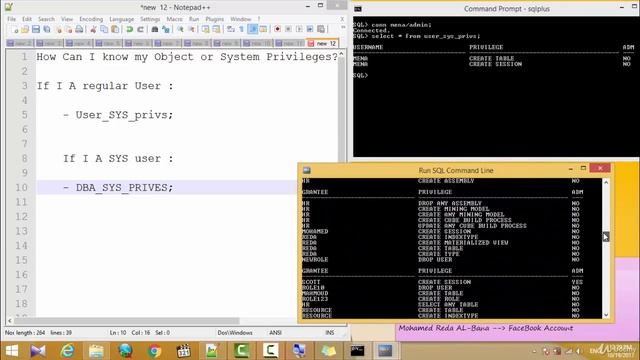640x360 pixels.
Task: Click the Replace toolbar icon
Action: coord(166,29)
